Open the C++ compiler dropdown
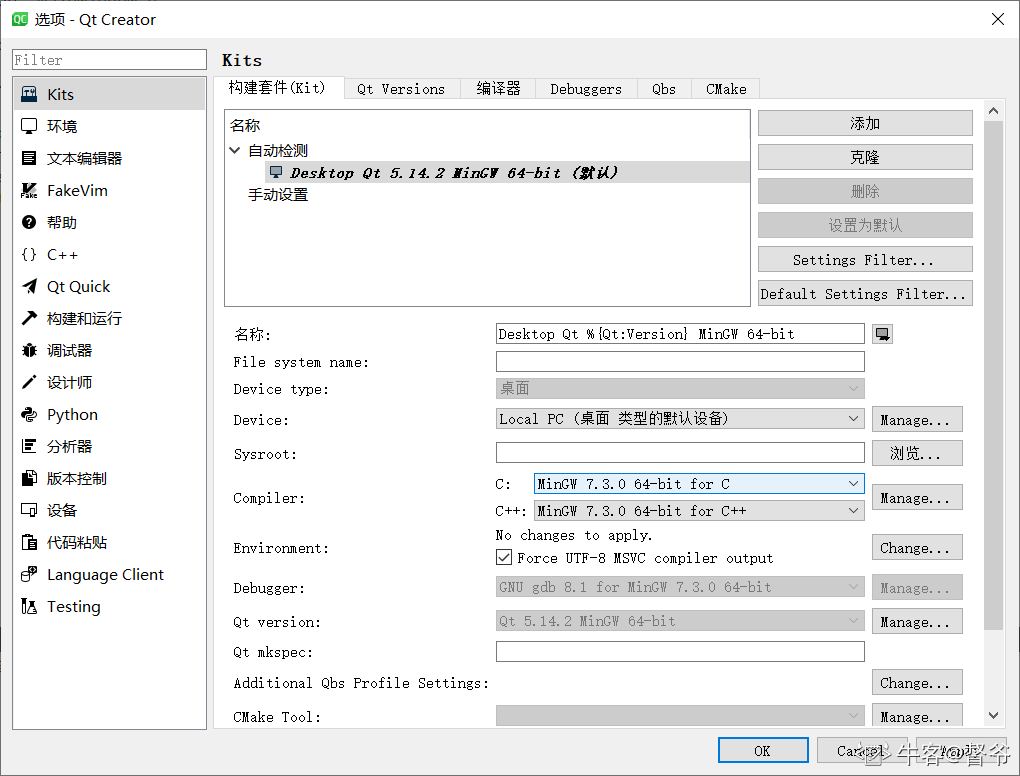The width and height of the screenshot is (1020, 776). point(699,511)
